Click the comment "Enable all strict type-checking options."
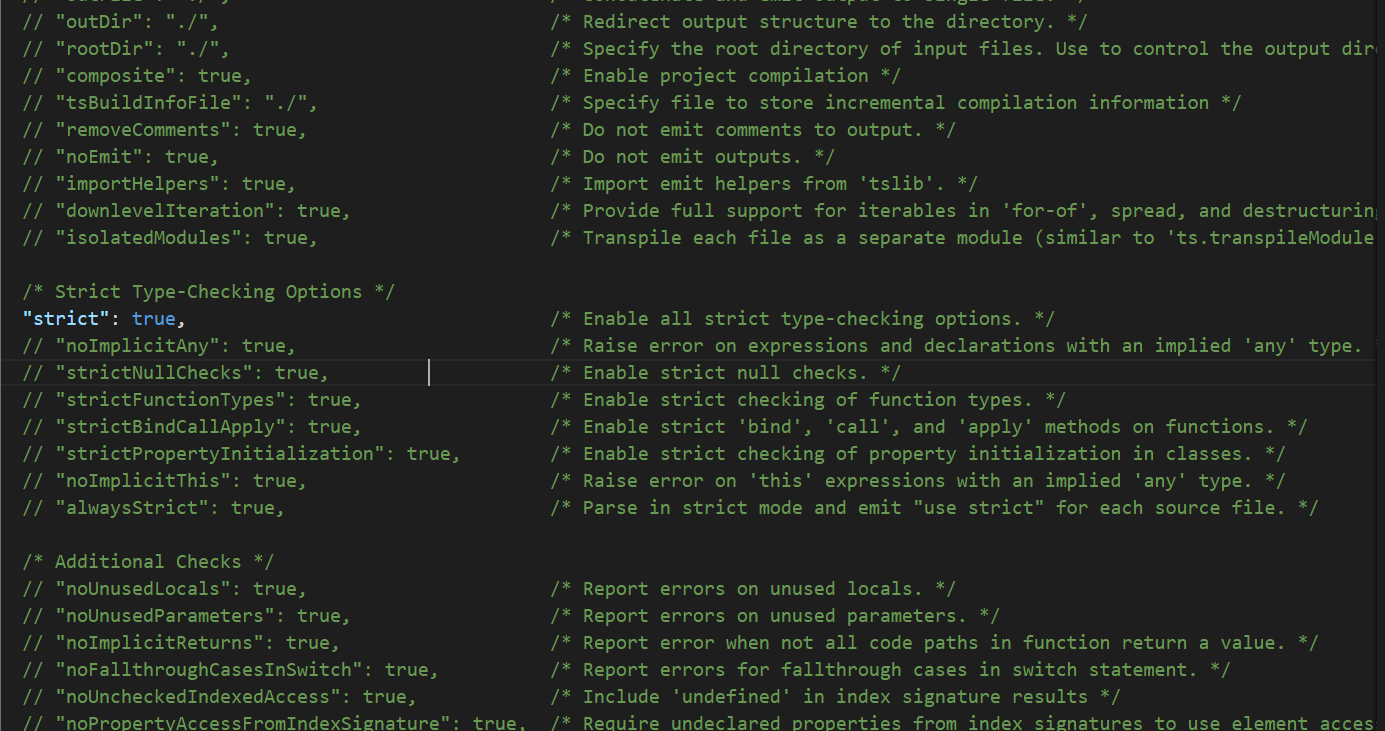Viewport: 1385px width, 731px height. click(803, 319)
